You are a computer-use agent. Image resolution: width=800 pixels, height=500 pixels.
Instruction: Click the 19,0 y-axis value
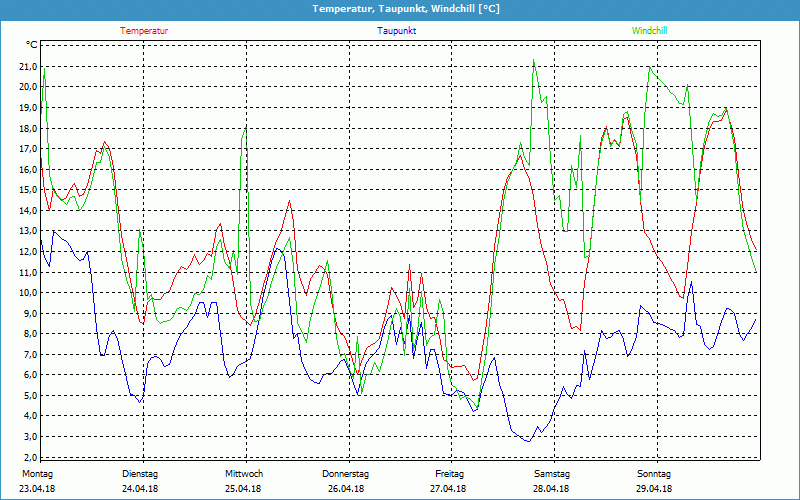coord(29,108)
